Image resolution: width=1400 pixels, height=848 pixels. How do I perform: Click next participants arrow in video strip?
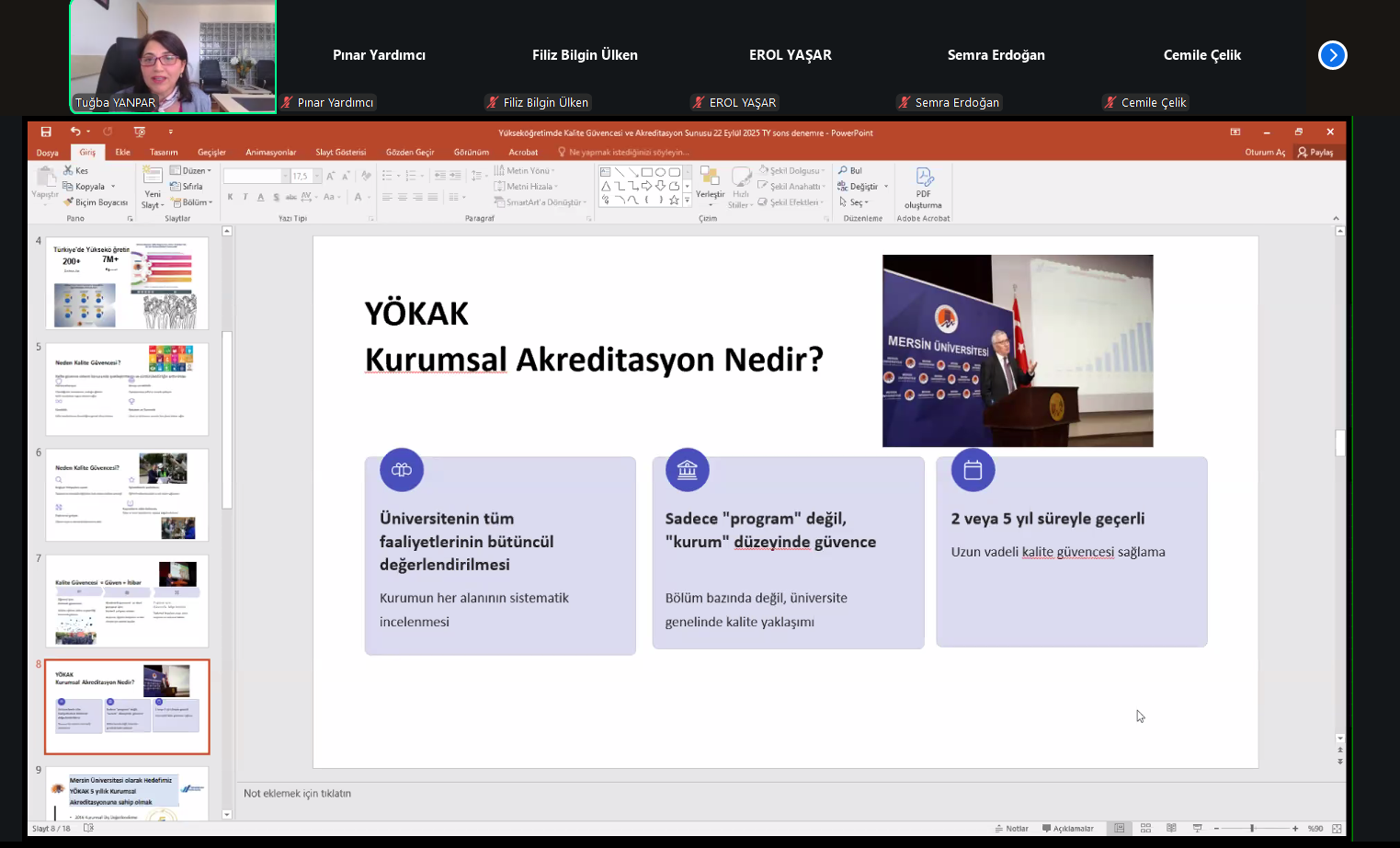tap(1332, 55)
